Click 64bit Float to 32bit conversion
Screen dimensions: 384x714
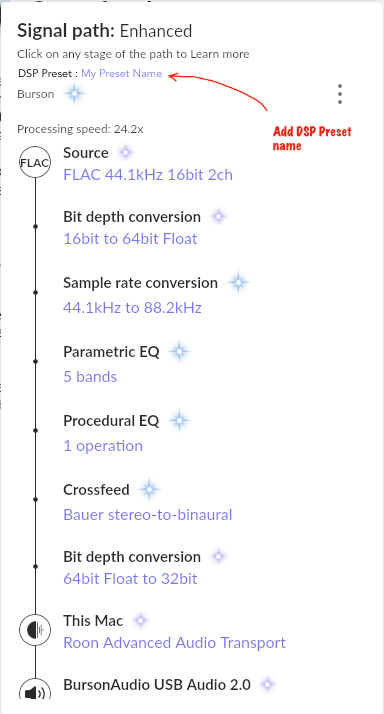(x=130, y=579)
